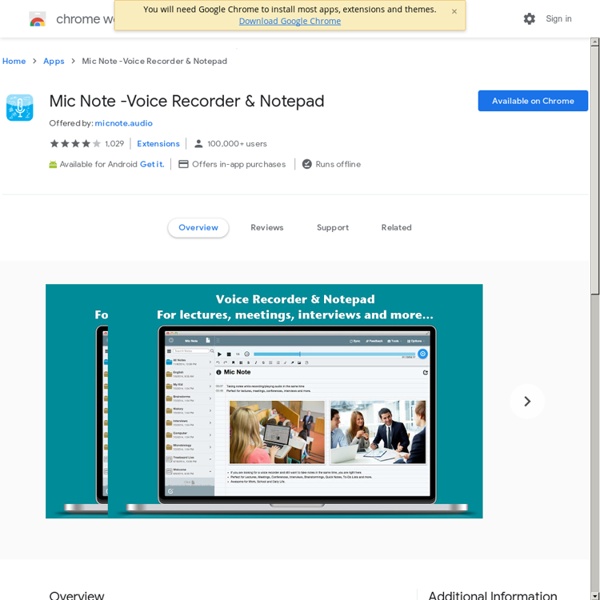View the Related tab
Viewport: 600px width, 600px height.
coord(396,228)
